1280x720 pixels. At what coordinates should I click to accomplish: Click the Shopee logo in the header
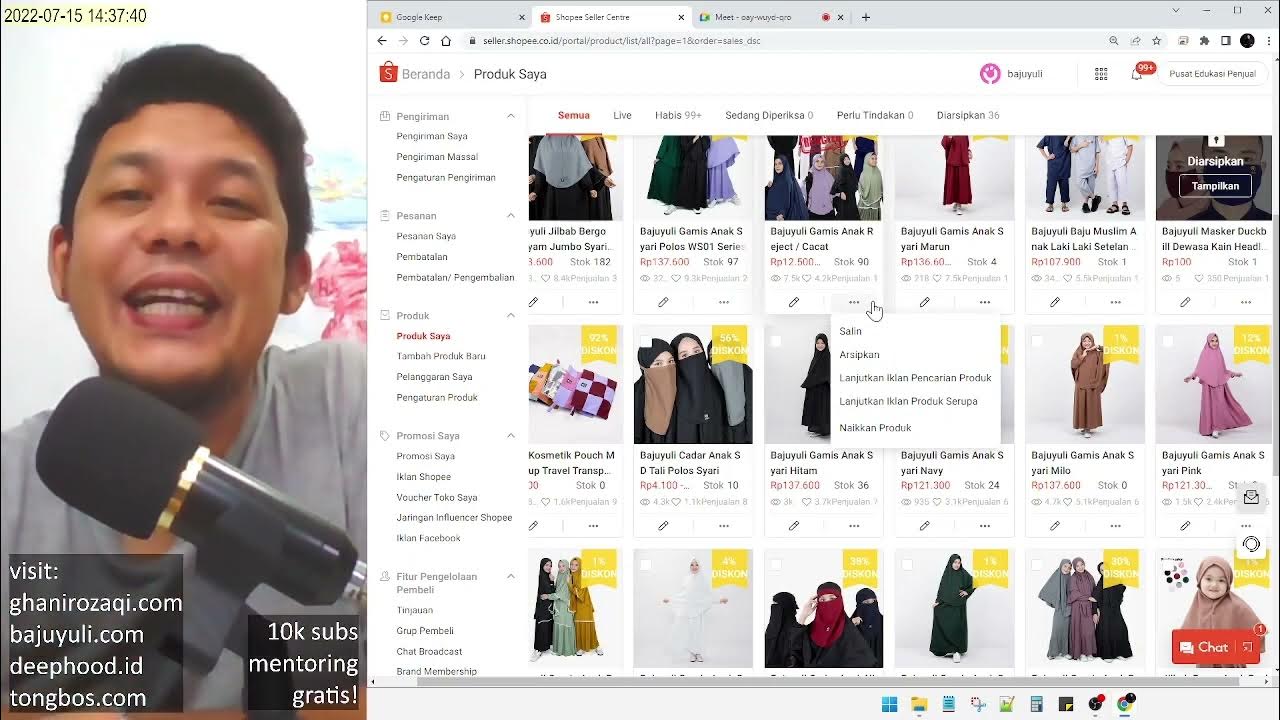coord(388,73)
